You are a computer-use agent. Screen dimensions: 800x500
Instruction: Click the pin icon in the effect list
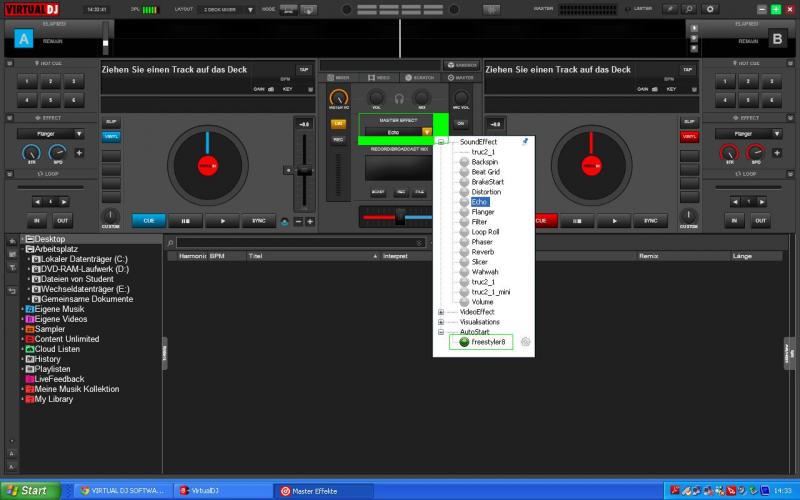524,142
